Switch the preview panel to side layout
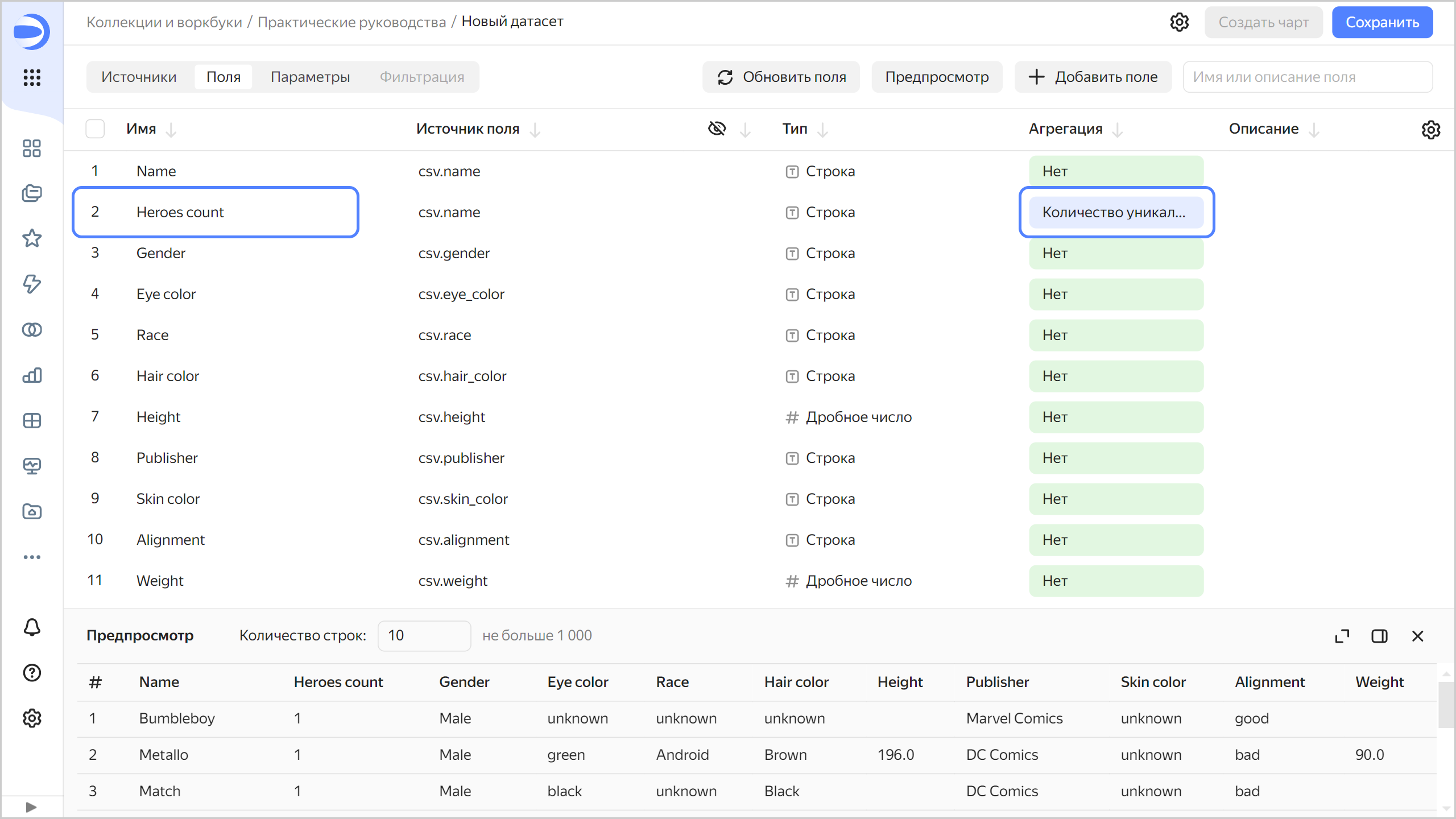Viewport: 1456px width, 819px height. click(x=1379, y=636)
